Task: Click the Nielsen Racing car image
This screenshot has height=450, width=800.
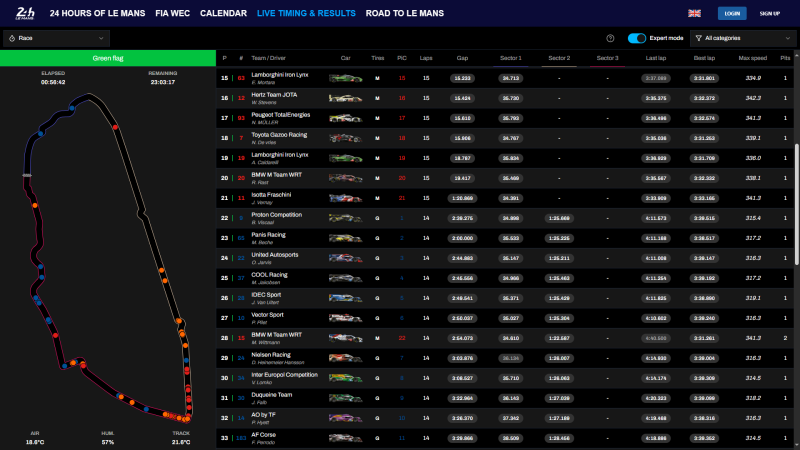Action: (345, 358)
